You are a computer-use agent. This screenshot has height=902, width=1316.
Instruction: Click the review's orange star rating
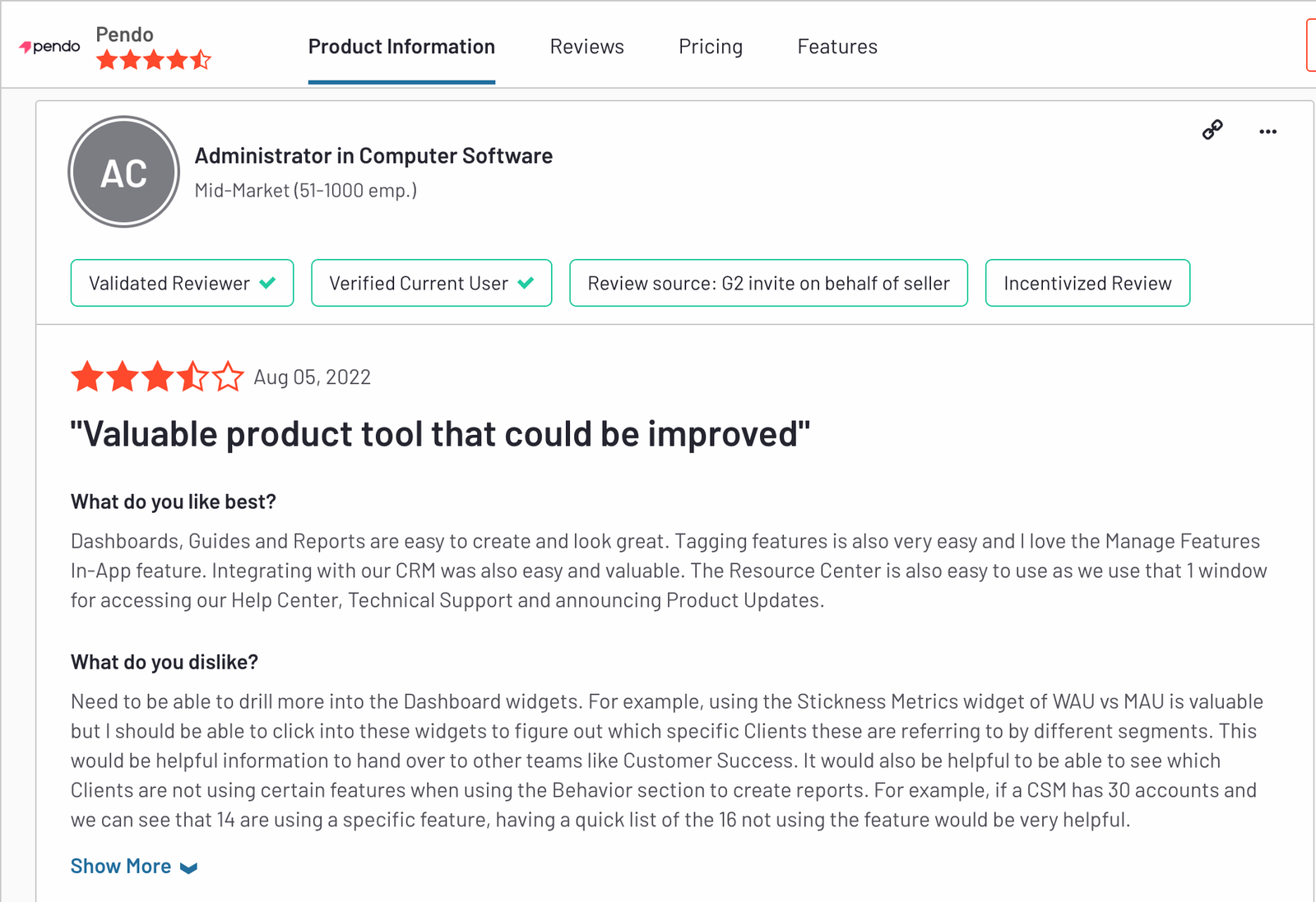pyautogui.click(x=157, y=377)
